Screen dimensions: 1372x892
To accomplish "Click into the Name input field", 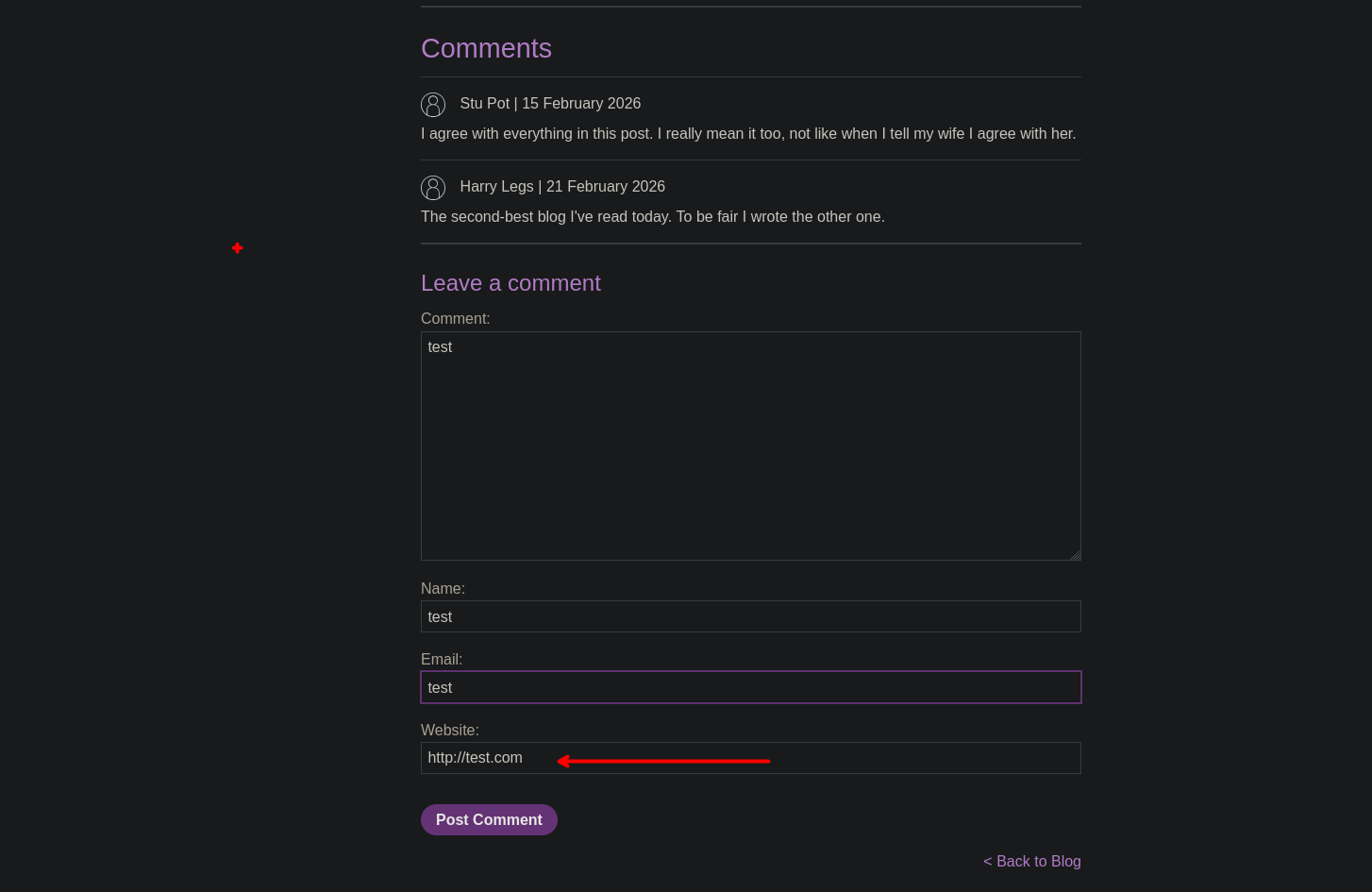I will 750,616.
